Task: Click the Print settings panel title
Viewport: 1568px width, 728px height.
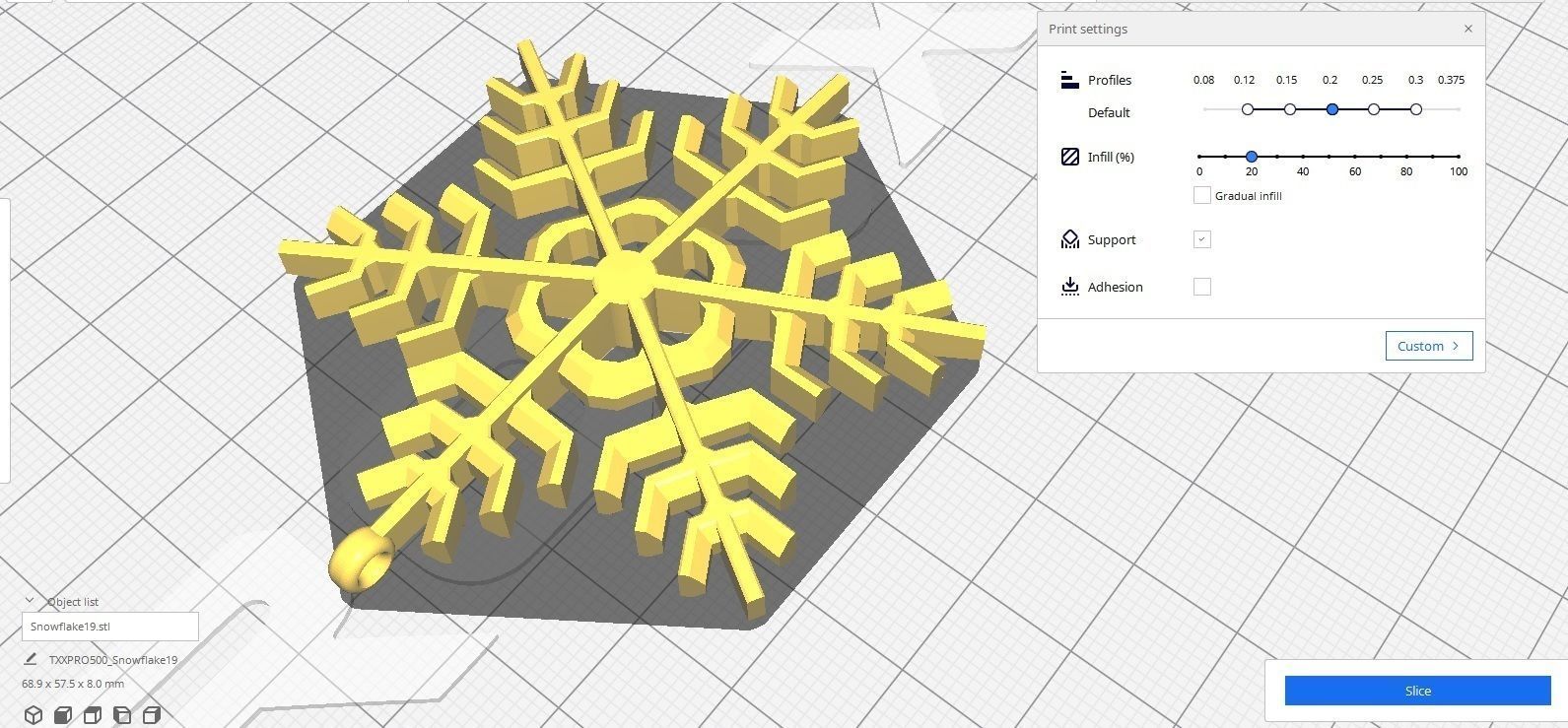Action: (x=1088, y=29)
